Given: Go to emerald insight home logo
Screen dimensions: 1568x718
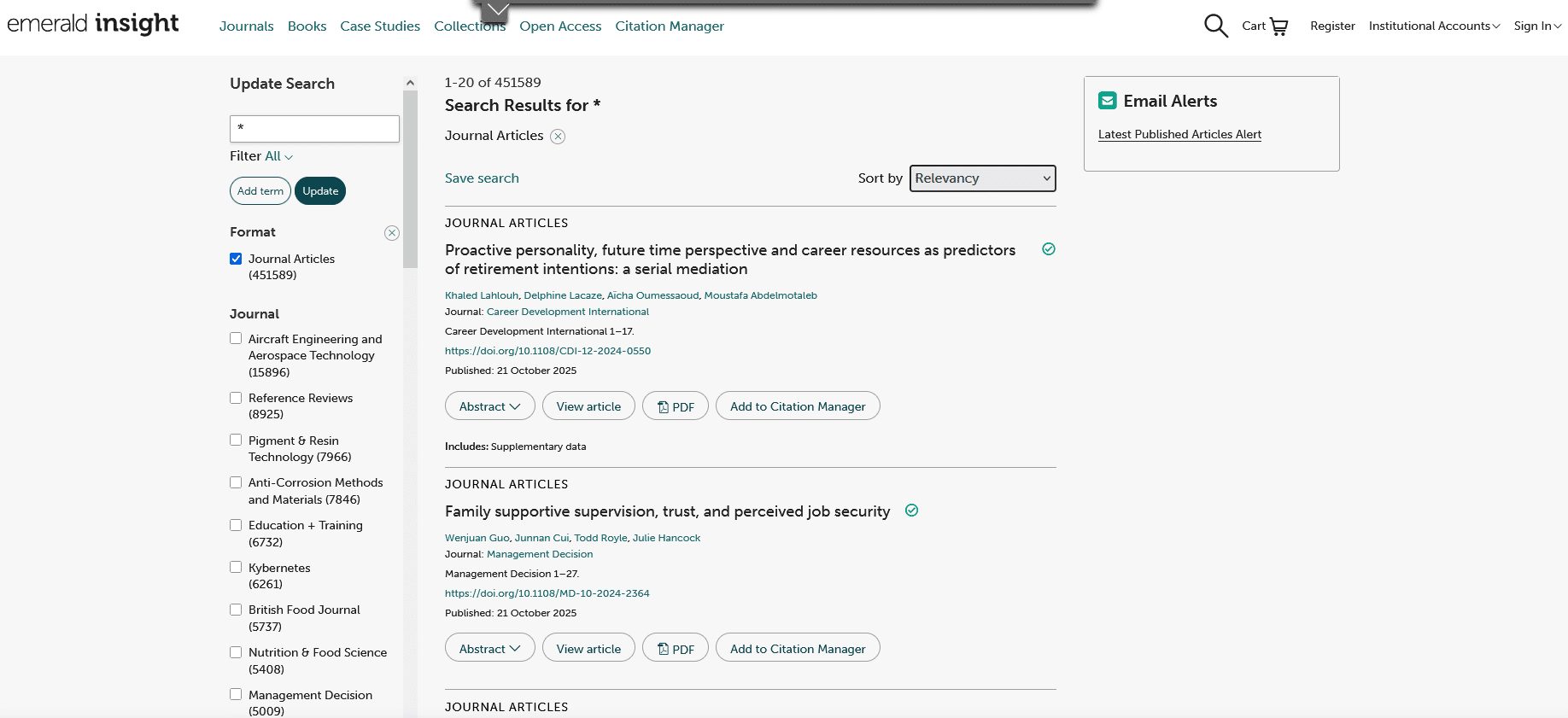Looking at the screenshot, I should tap(93, 24).
